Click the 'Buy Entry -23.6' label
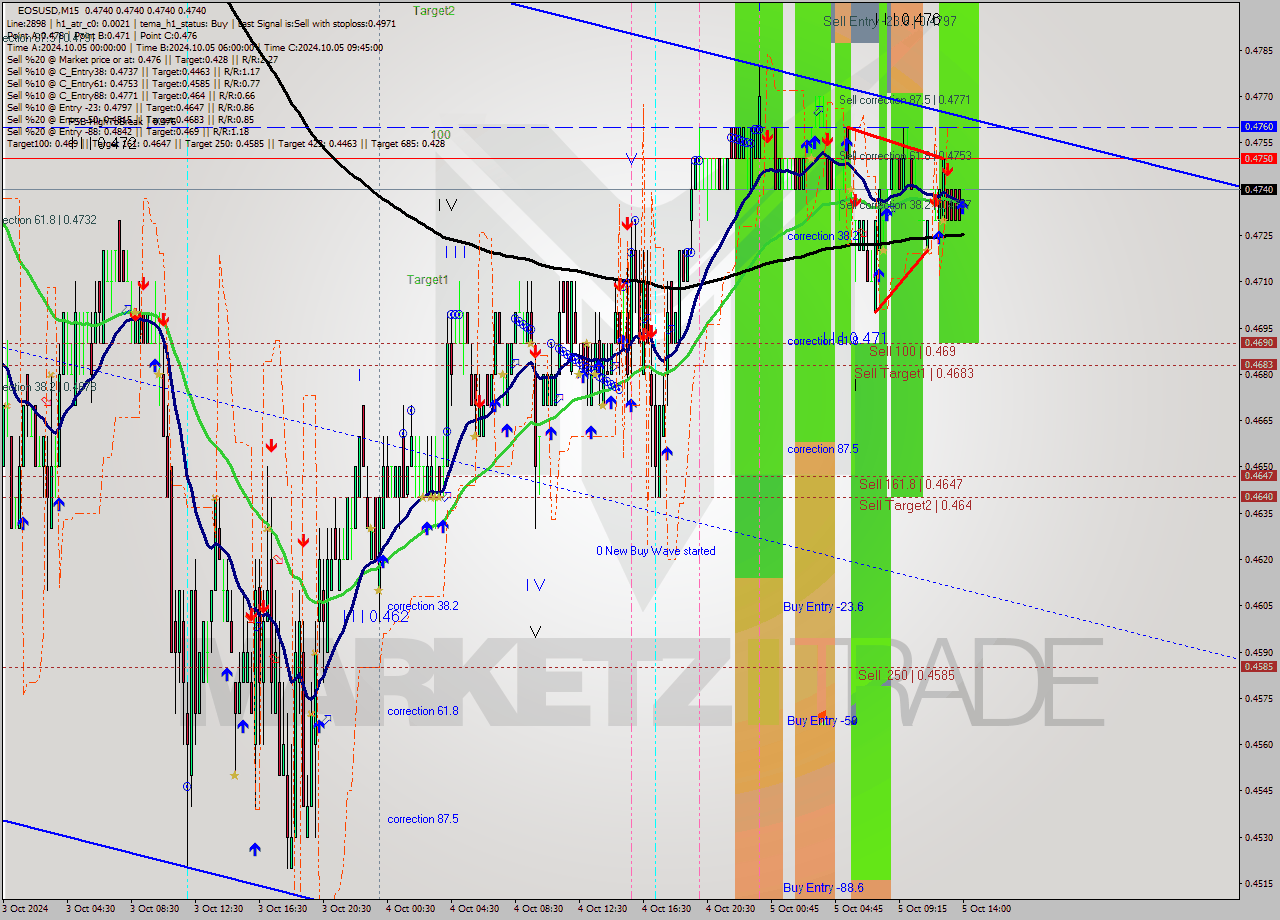The image size is (1280, 920). [823, 607]
